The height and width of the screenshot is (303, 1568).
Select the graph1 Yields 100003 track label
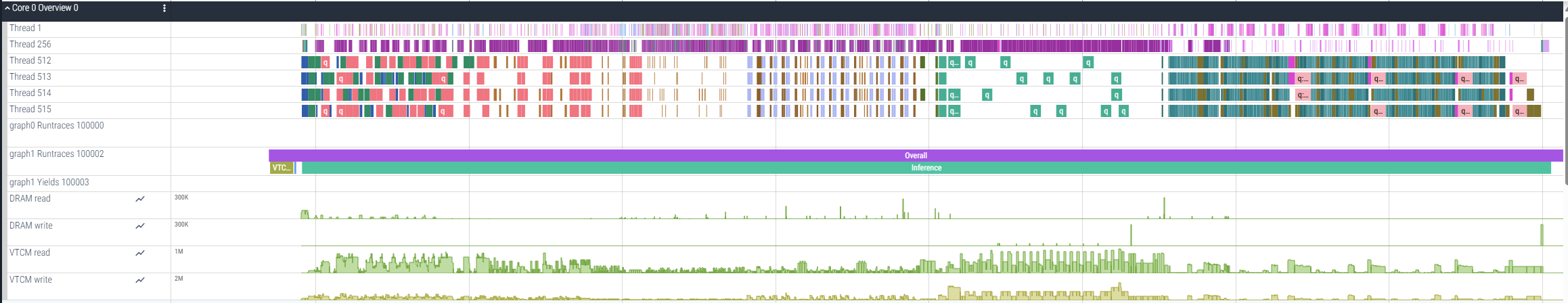(49, 182)
